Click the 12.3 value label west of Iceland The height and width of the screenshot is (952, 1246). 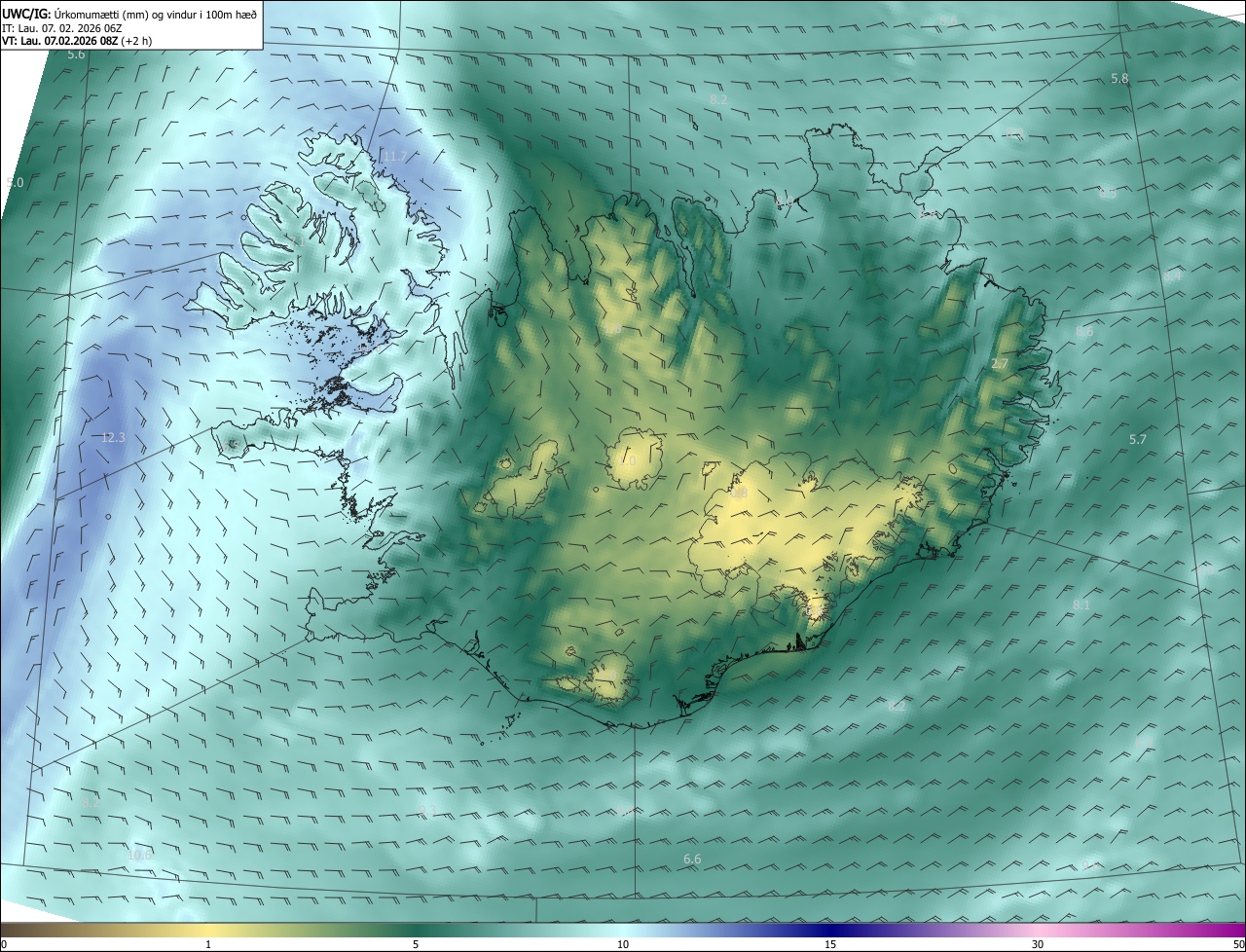point(113,438)
